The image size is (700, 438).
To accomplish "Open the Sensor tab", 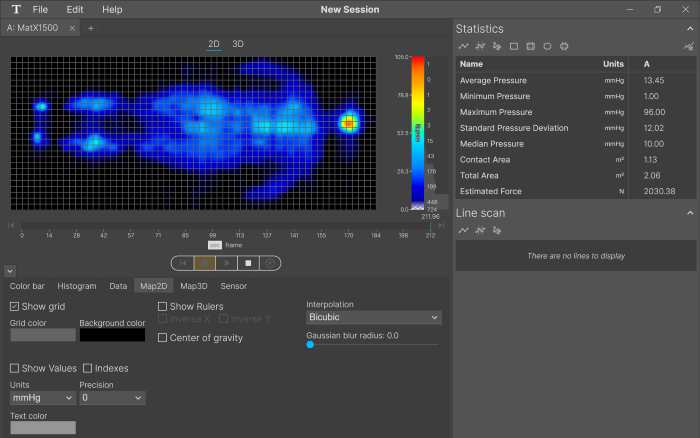I will coord(233,286).
